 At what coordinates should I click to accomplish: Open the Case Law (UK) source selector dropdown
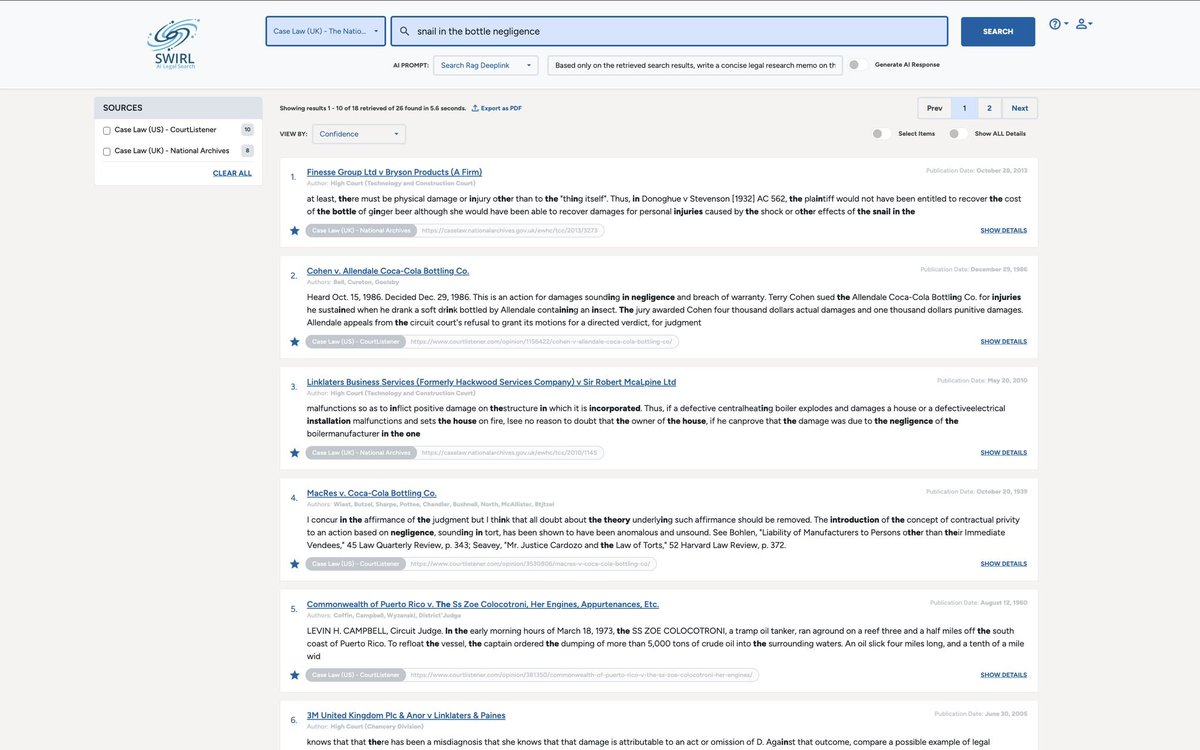[x=325, y=31]
